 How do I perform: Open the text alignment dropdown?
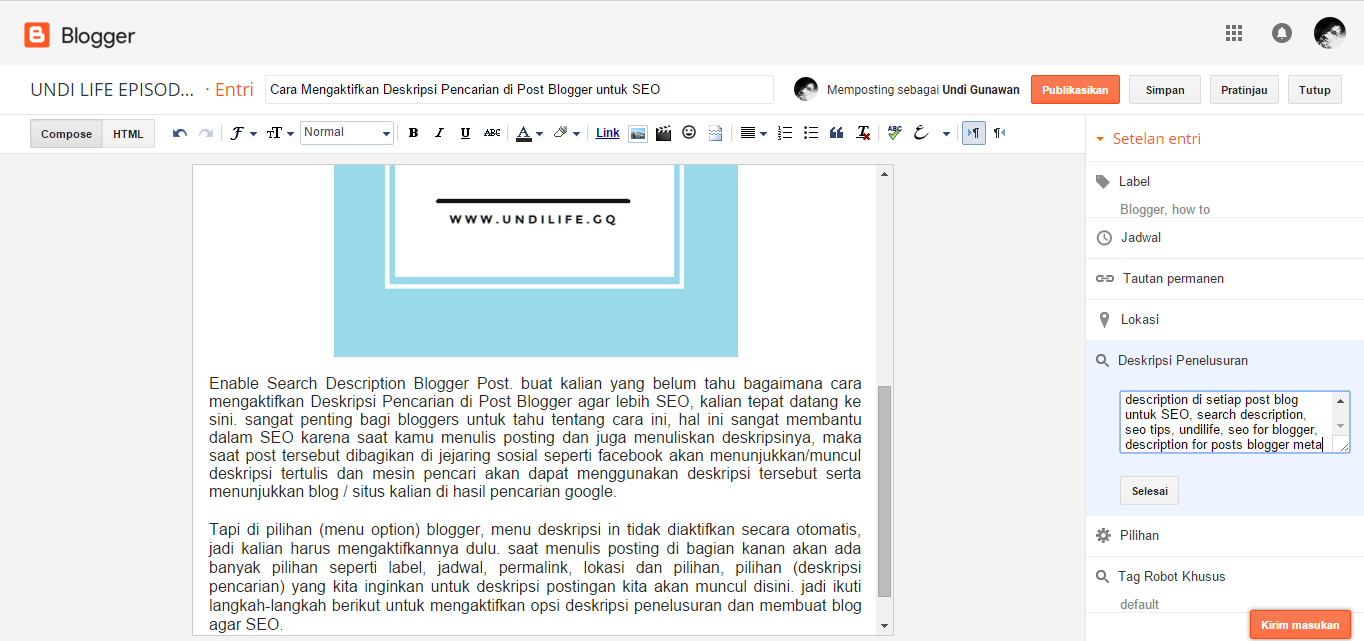[753, 133]
